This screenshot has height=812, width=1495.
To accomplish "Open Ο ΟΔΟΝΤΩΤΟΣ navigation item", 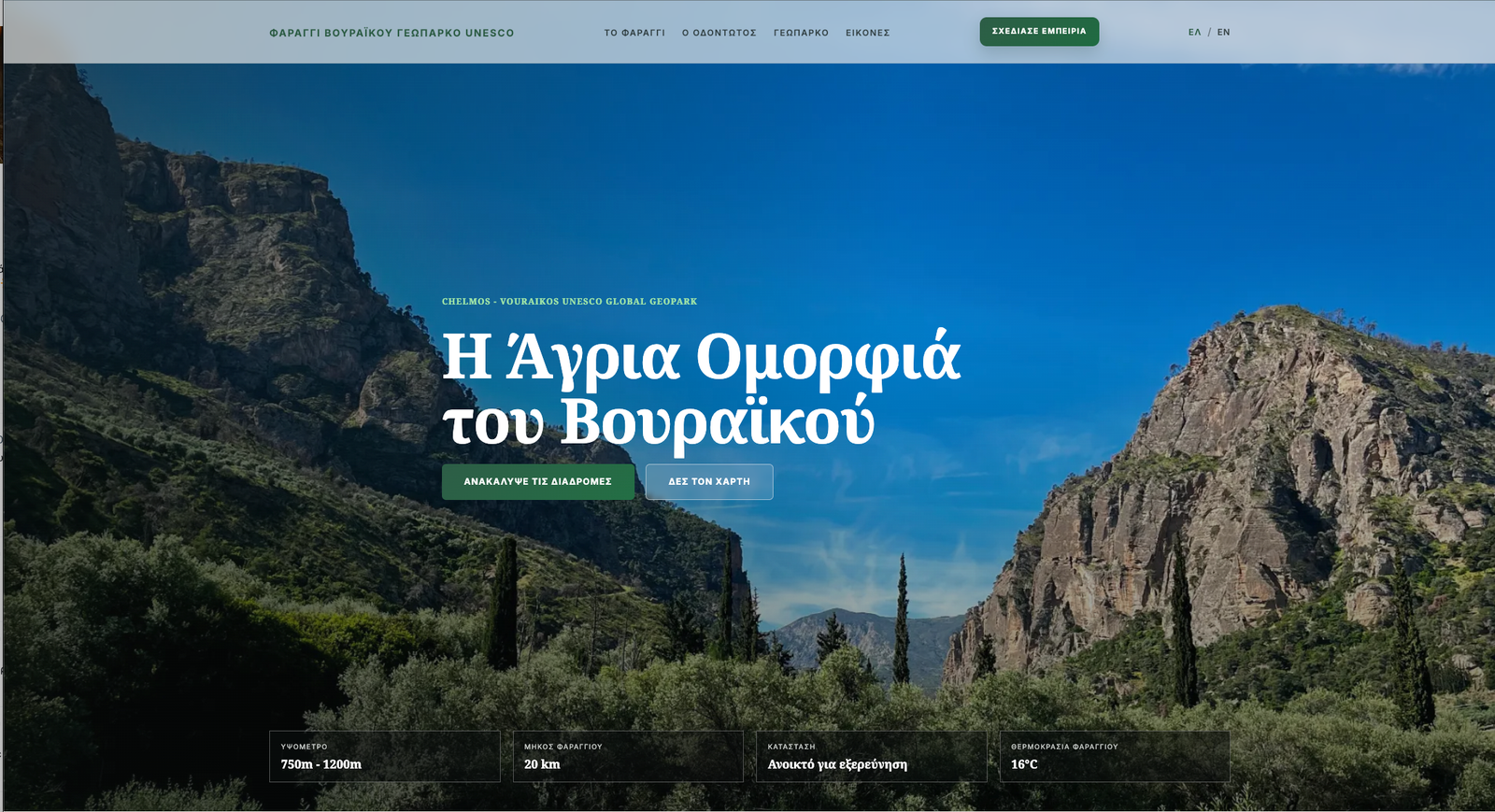I will click(x=719, y=33).
